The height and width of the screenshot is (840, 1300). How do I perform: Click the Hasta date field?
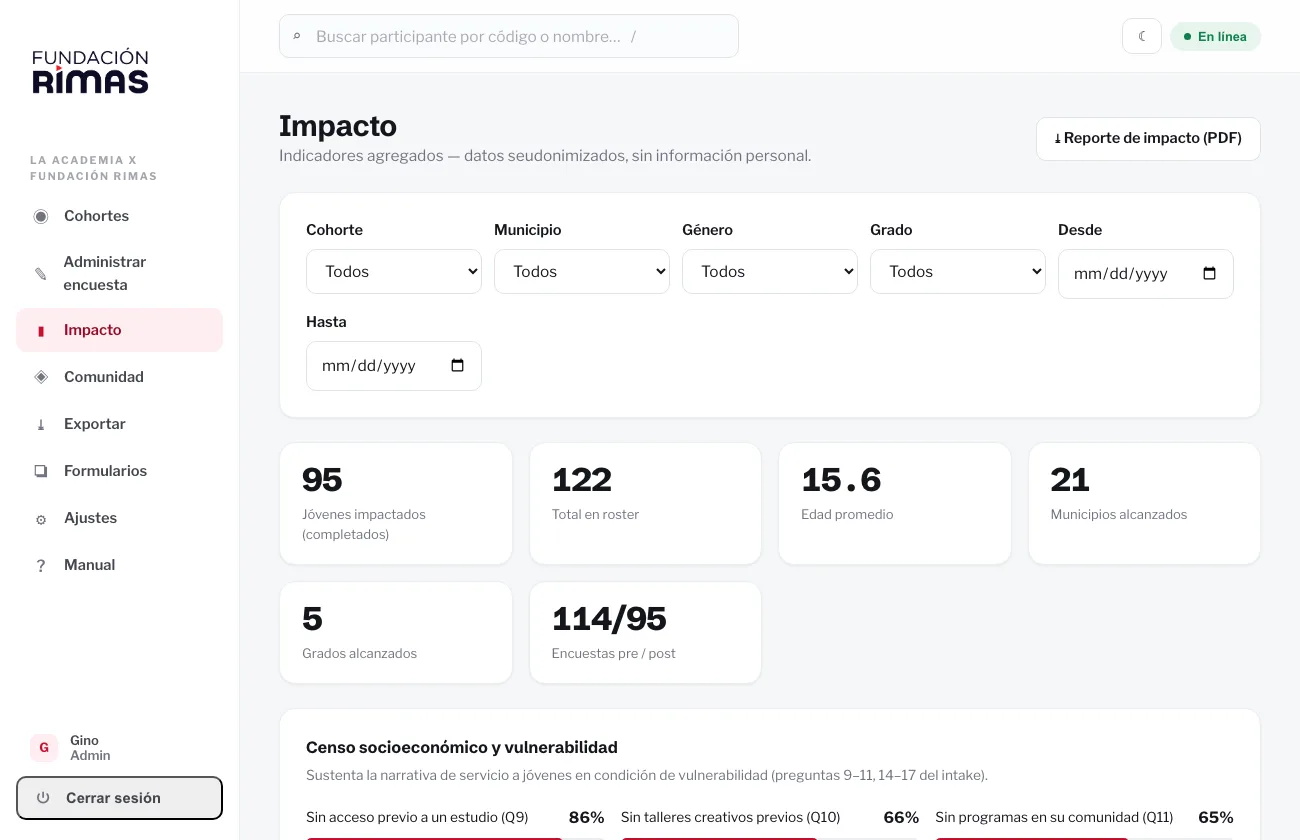(x=394, y=366)
